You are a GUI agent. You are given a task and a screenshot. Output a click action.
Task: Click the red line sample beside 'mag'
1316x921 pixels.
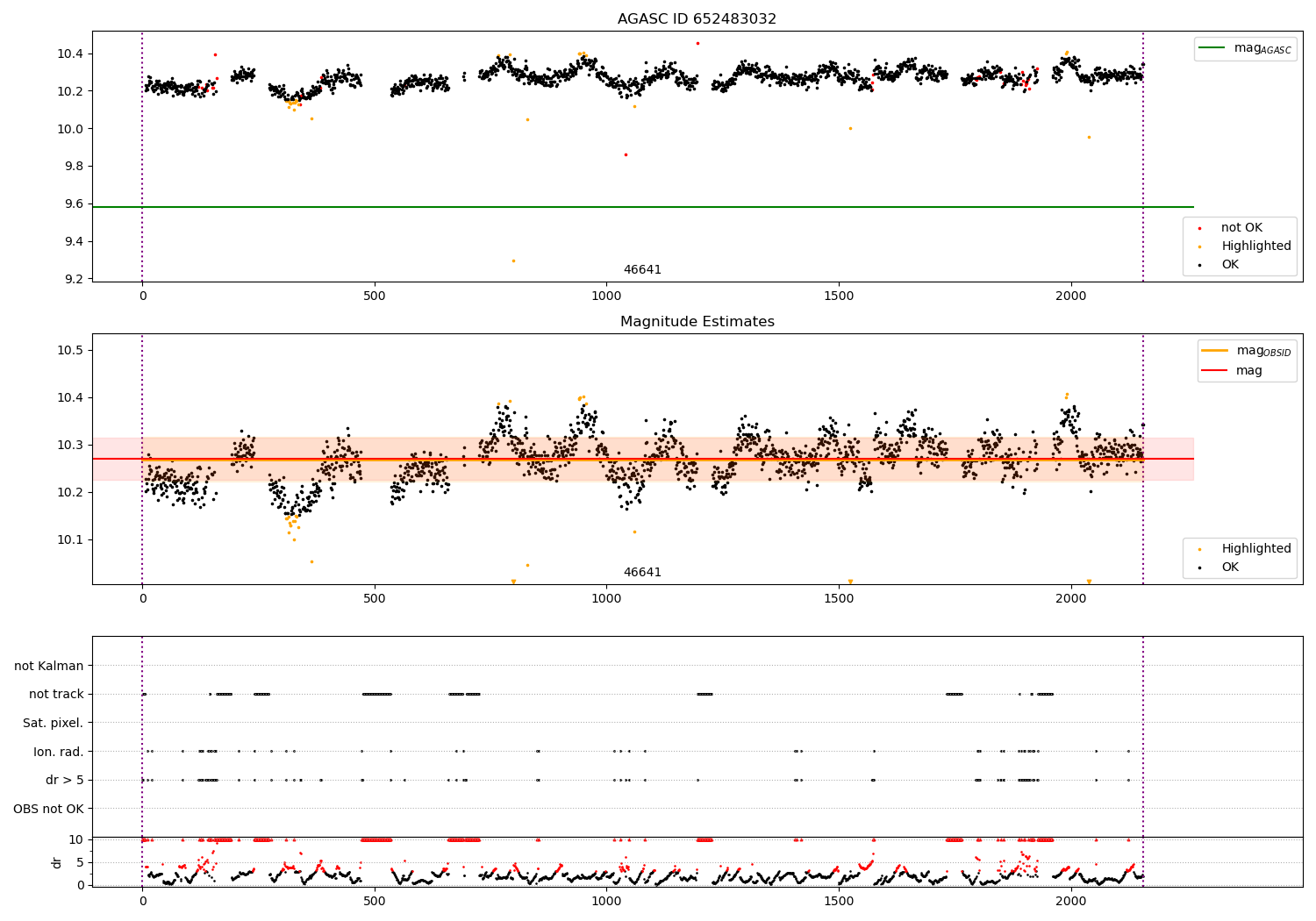tap(1216, 370)
